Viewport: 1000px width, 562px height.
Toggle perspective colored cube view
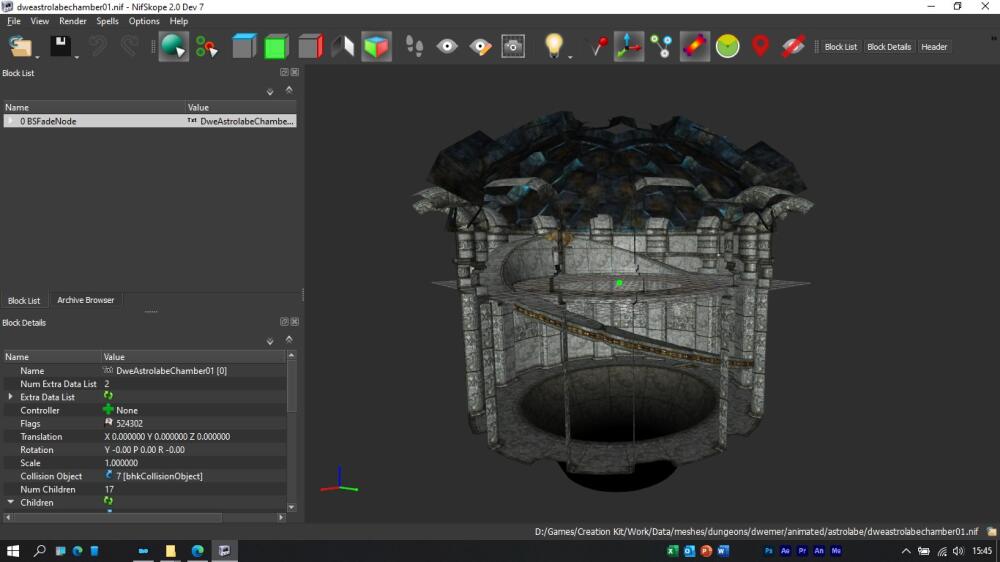376,47
